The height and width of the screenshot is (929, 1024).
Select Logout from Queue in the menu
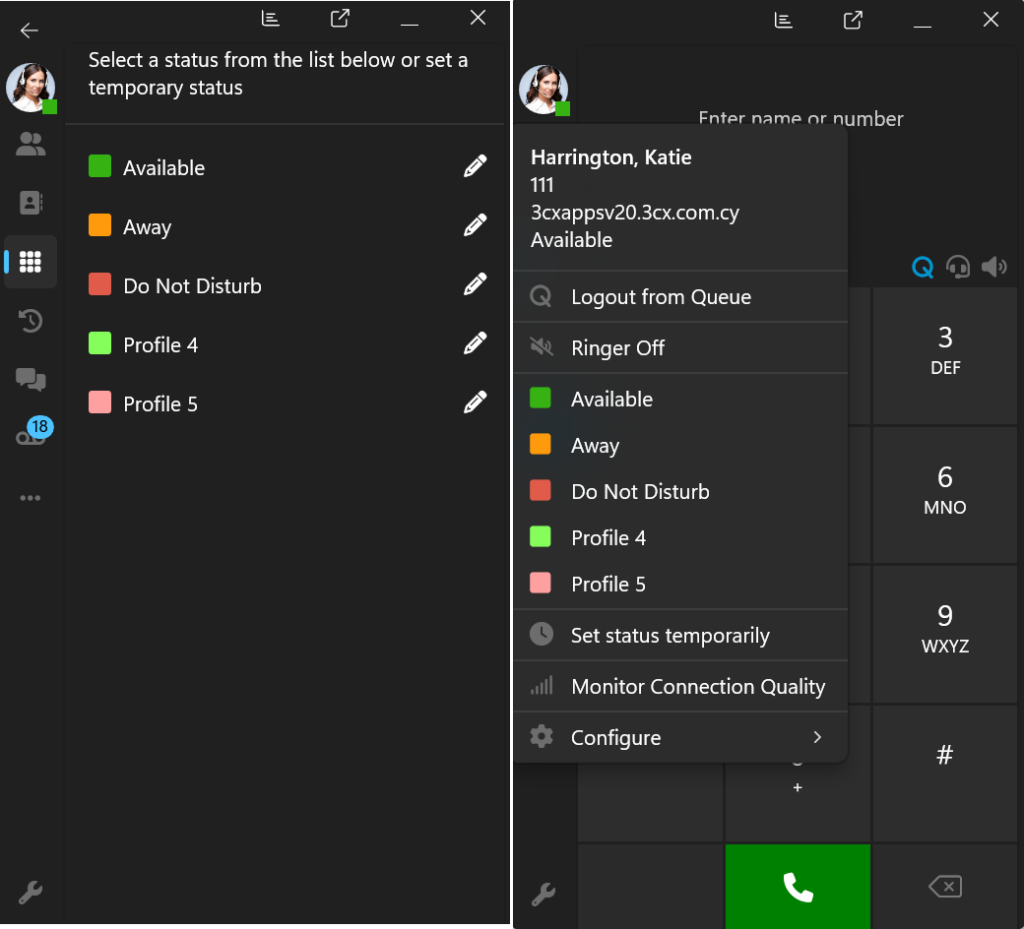tap(680, 297)
